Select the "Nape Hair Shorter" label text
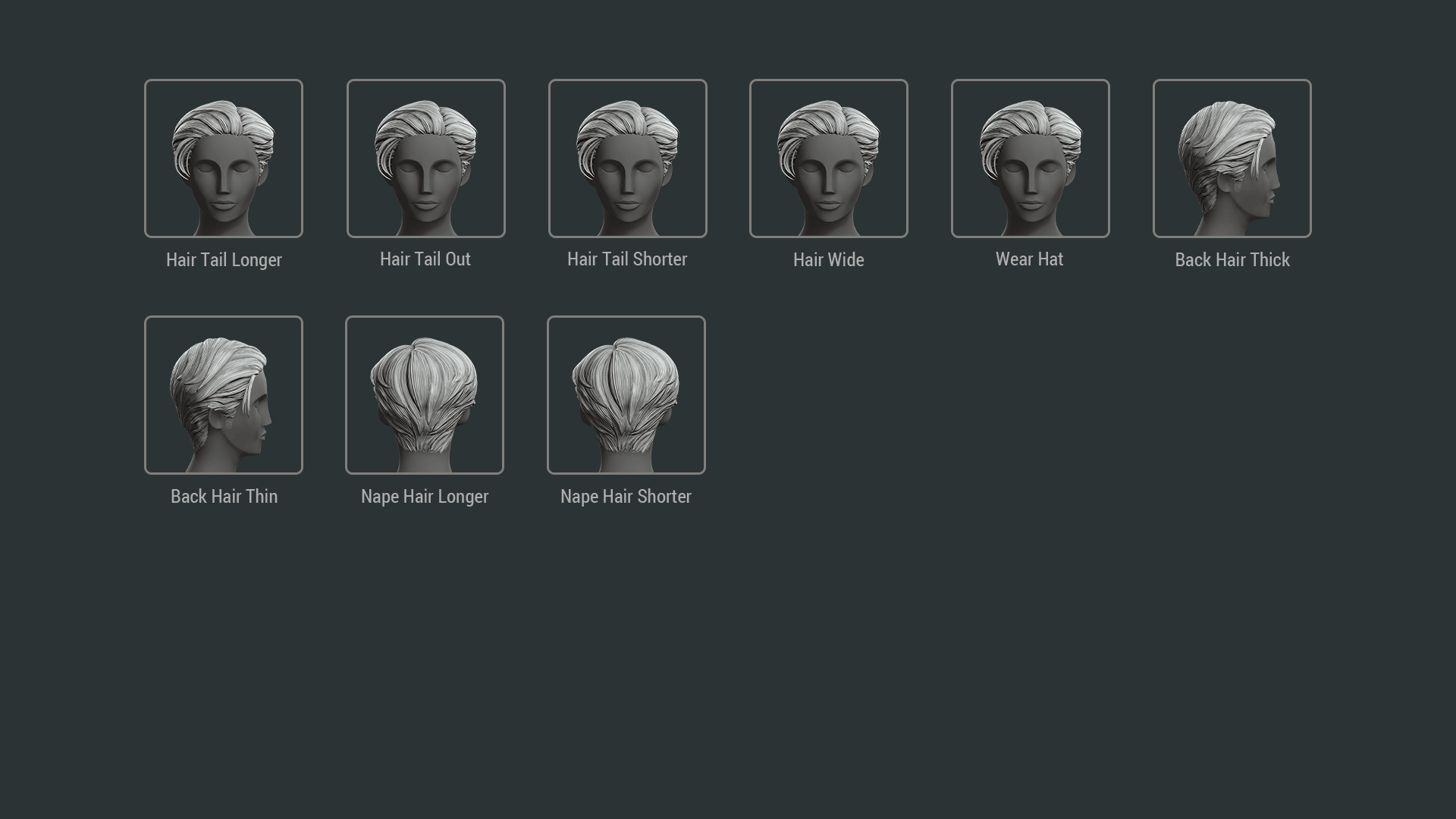This screenshot has height=819, width=1456. (x=626, y=497)
